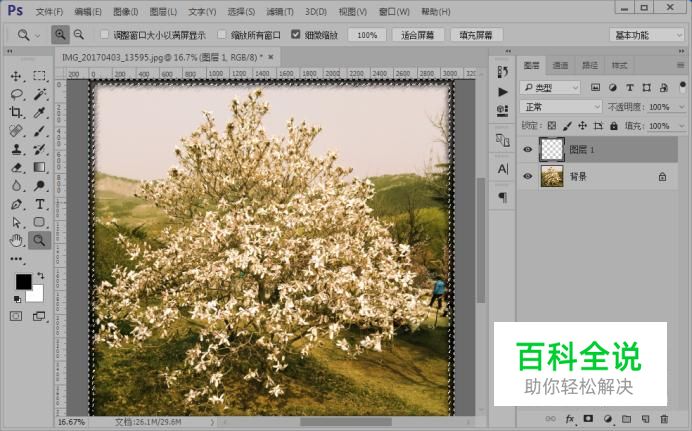
Task: Open the opacity 100% dropdown
Action: 681,107
